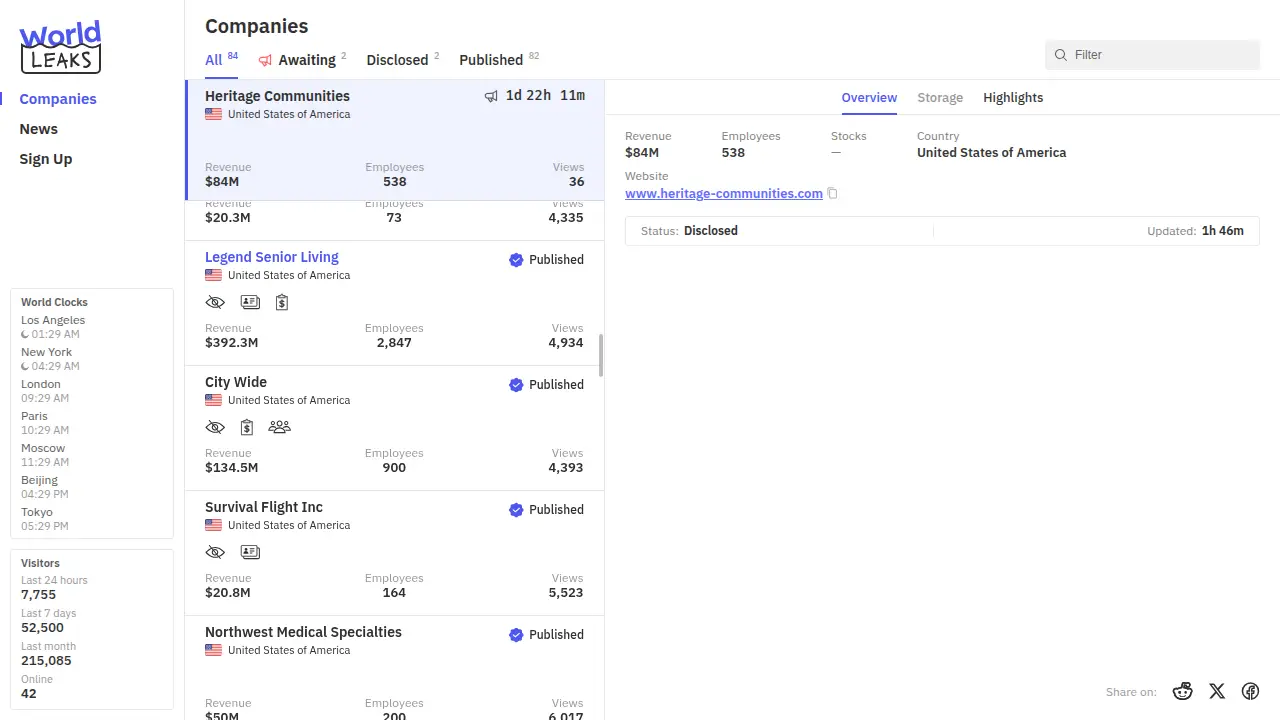Click the company list scrollbar
Viewport: 1280px width, 720px height.
click(x=601, y=355)
